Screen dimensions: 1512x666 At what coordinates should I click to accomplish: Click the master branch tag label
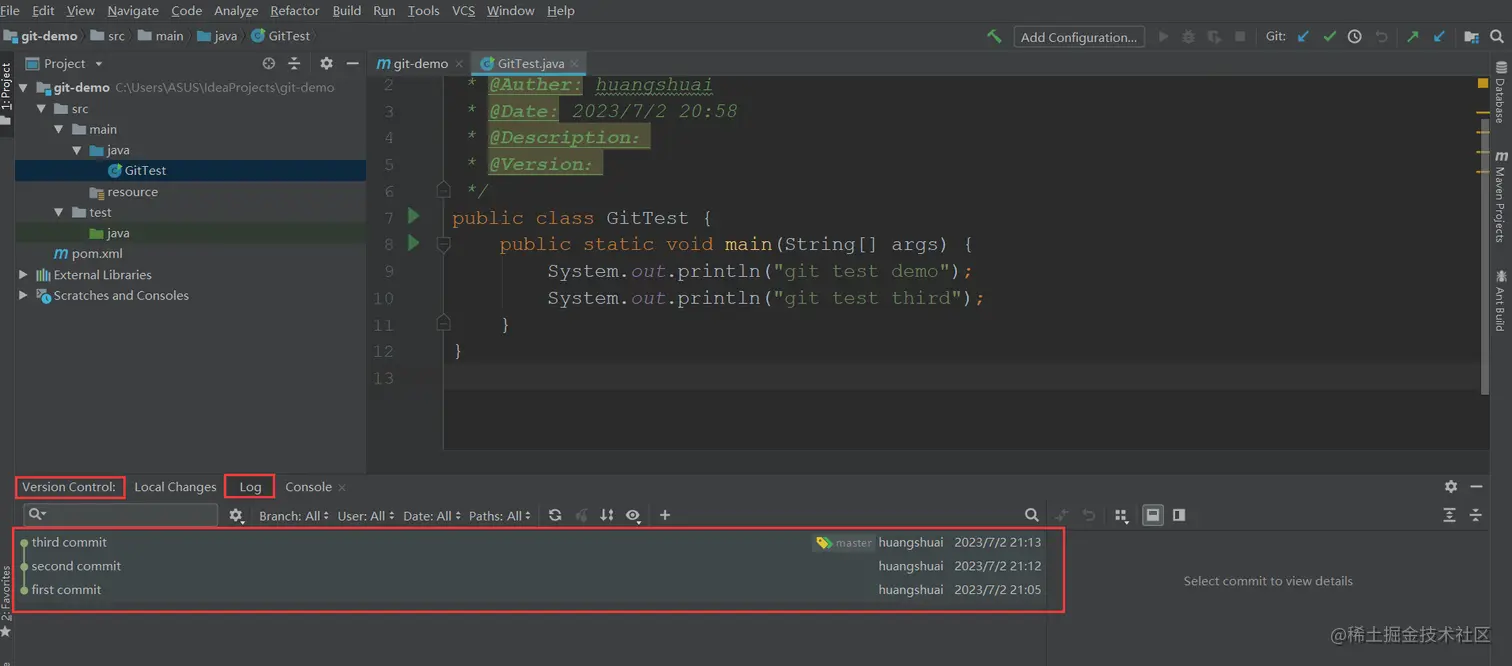coord(845,542)
